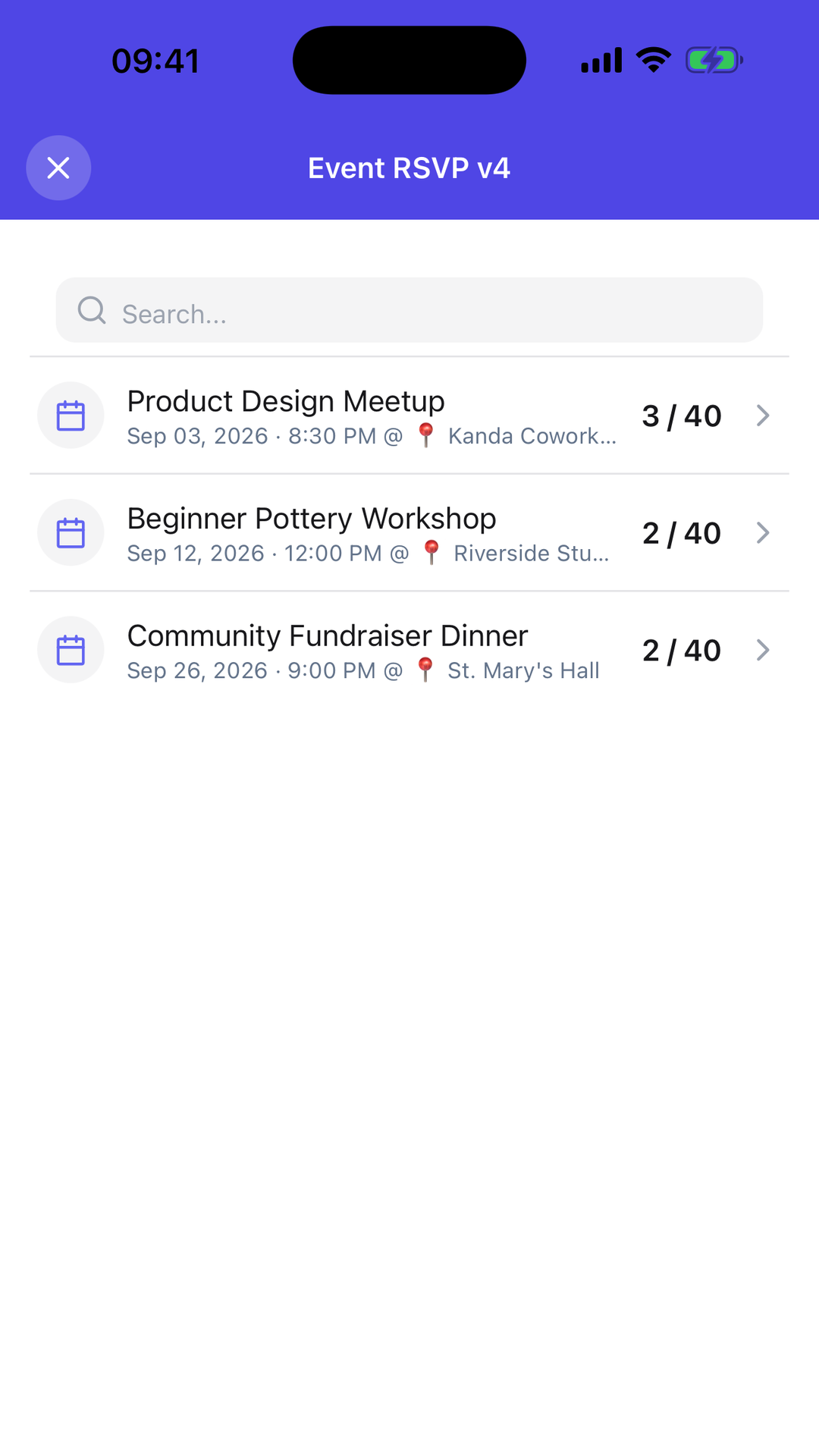Select the Product Design Meetup title

point(286,401)
